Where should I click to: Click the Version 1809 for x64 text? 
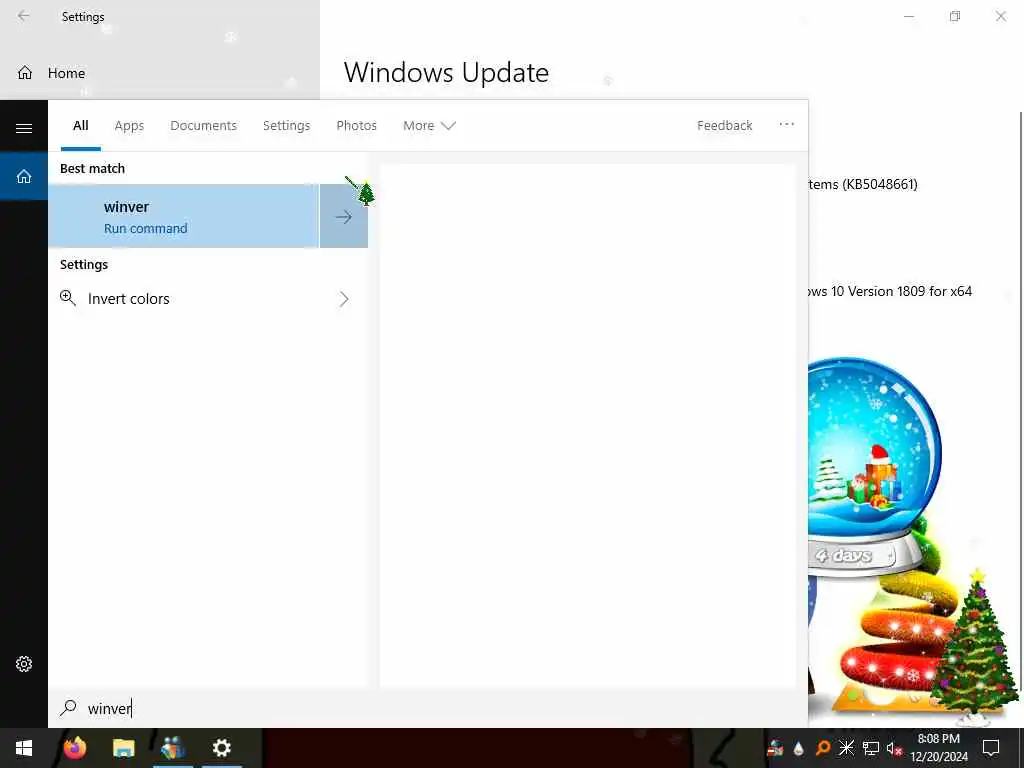[x=890, y=291]
